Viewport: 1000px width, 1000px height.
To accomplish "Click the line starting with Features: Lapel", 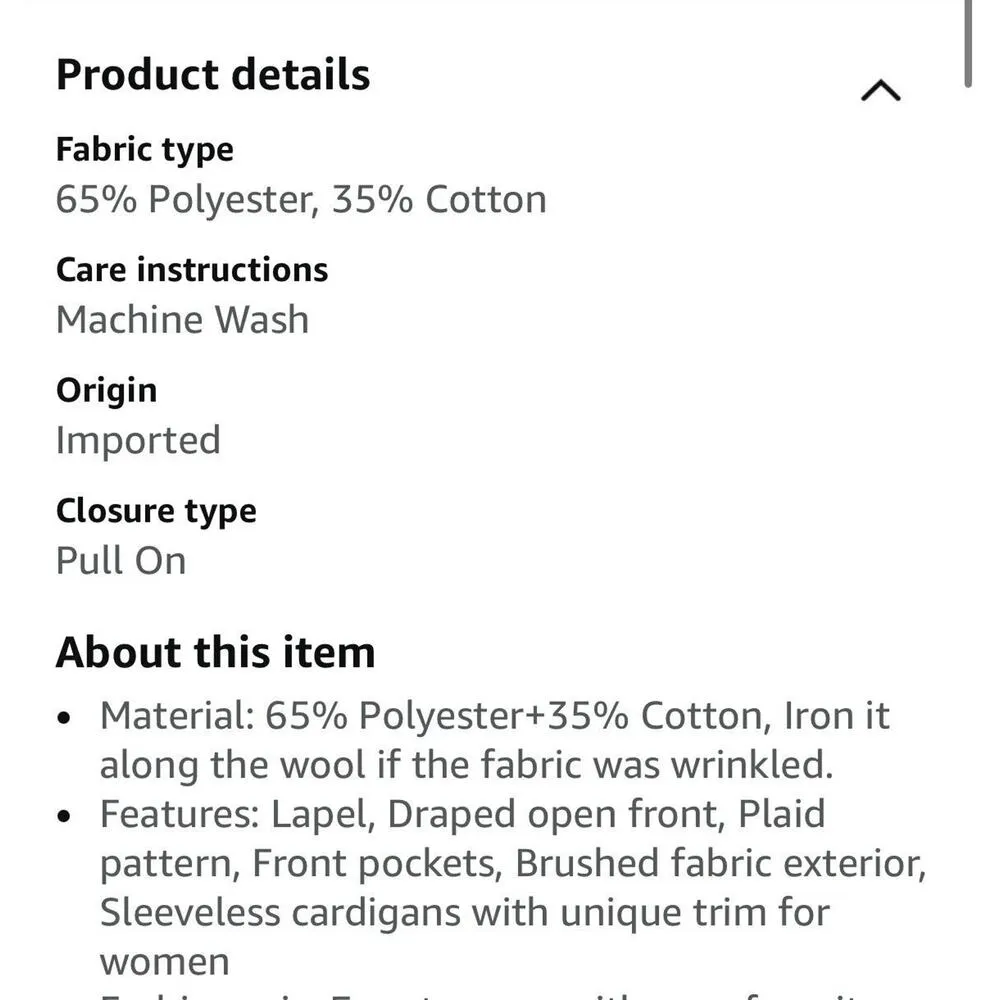I will 462,814.
